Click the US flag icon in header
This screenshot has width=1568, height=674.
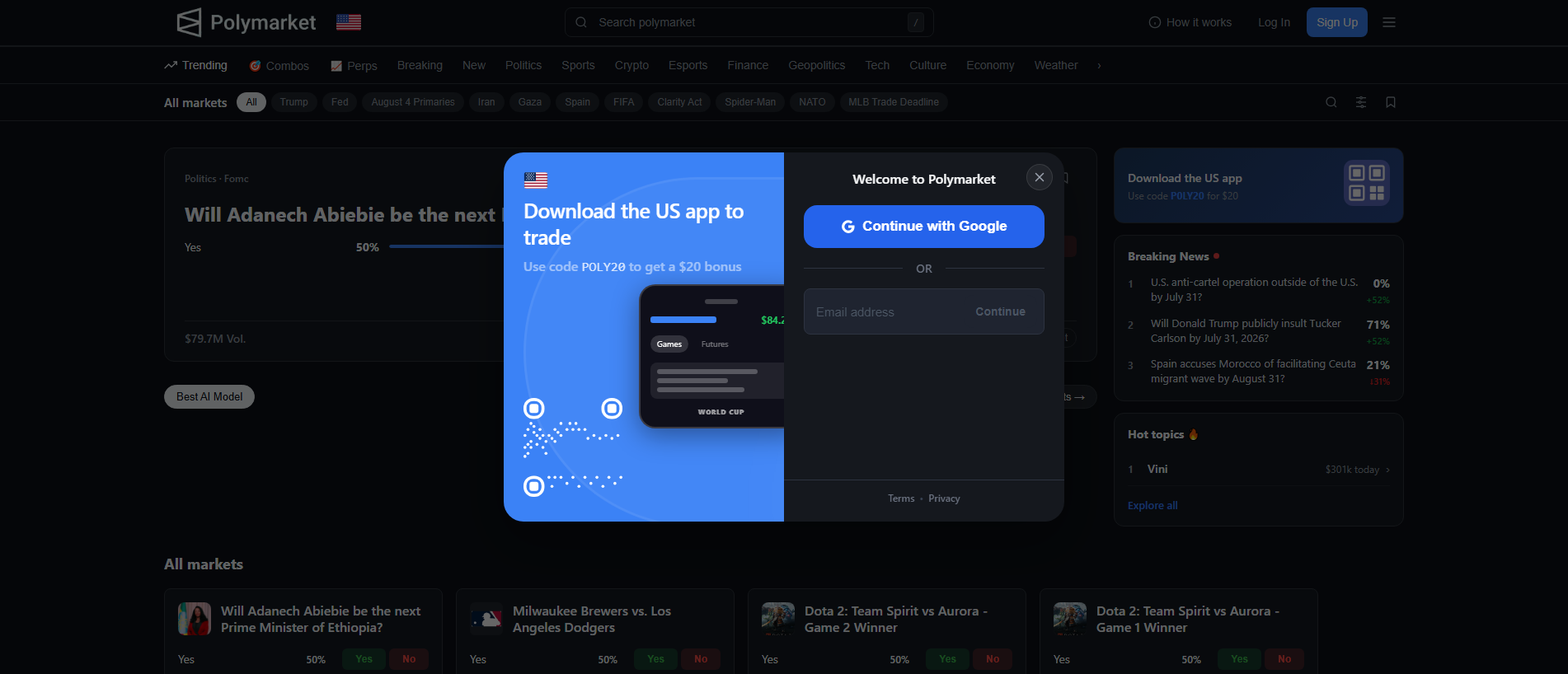(349, 22)
